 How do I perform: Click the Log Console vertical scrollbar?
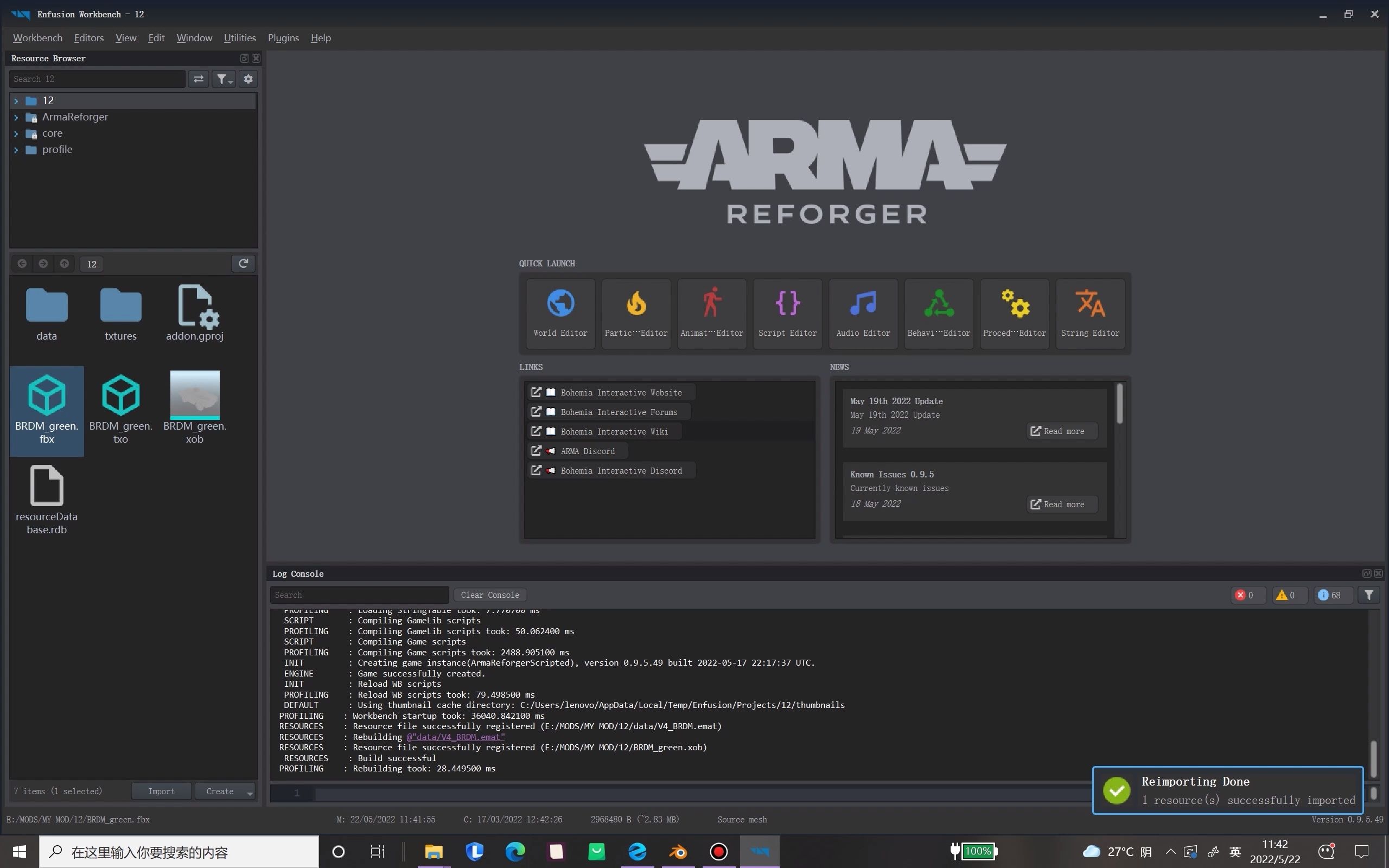[1373, 759]
